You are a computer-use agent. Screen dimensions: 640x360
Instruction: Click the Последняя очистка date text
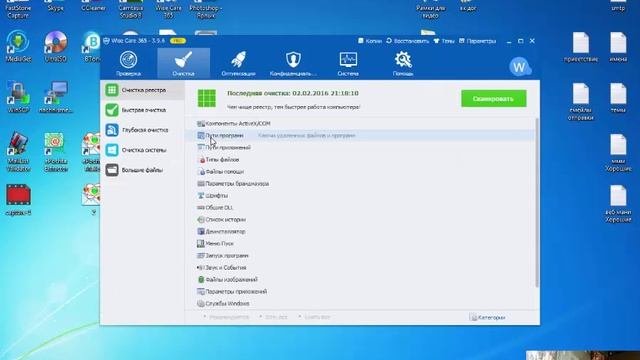[x=293, y=93]
